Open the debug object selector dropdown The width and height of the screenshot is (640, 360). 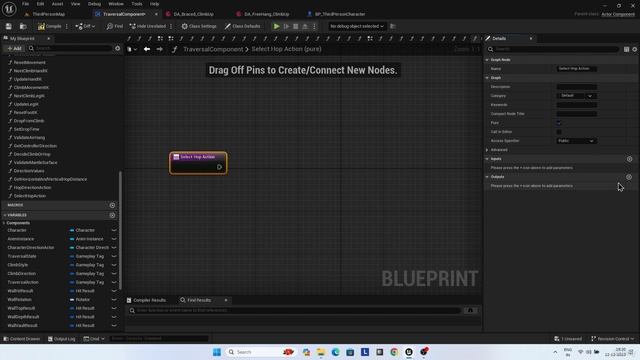pyautogui.click(x=357, y=26)
